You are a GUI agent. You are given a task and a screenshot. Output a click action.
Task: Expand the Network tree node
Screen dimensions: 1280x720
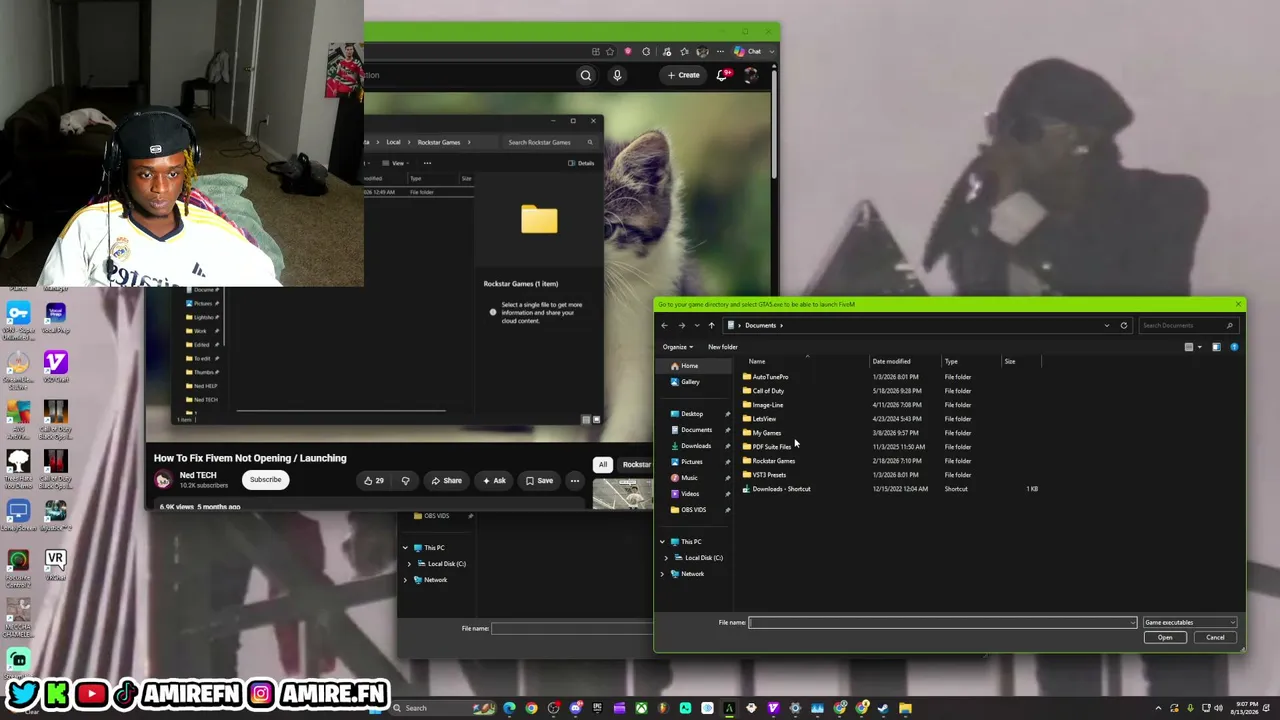click(662, 574)
